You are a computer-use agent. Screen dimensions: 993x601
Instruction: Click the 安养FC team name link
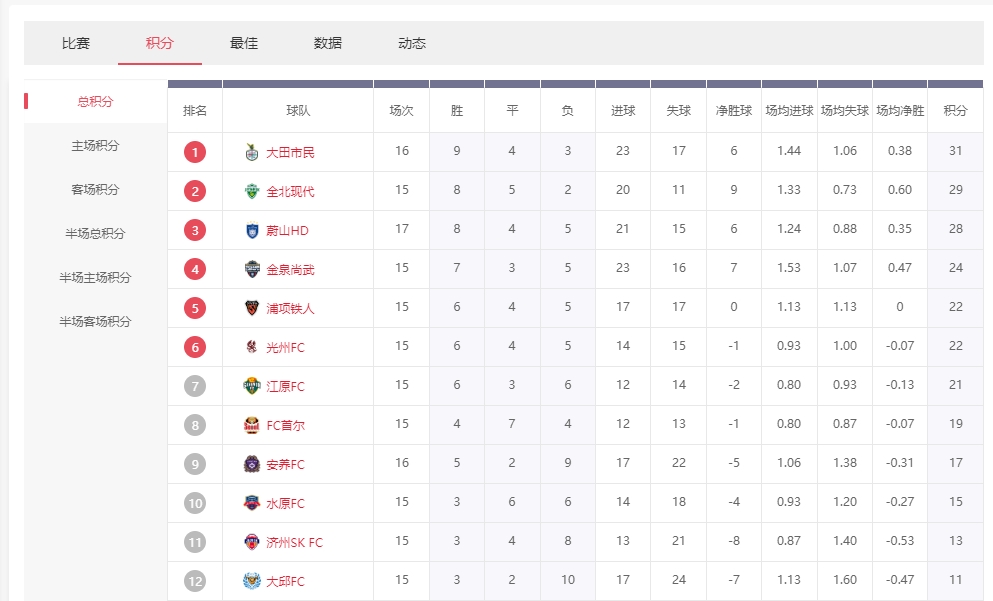[x=285, y=464]
